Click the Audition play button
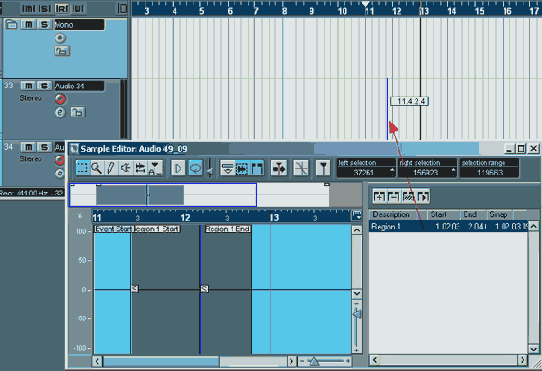Screen dimensions: 542x371 tap(178, 169)
